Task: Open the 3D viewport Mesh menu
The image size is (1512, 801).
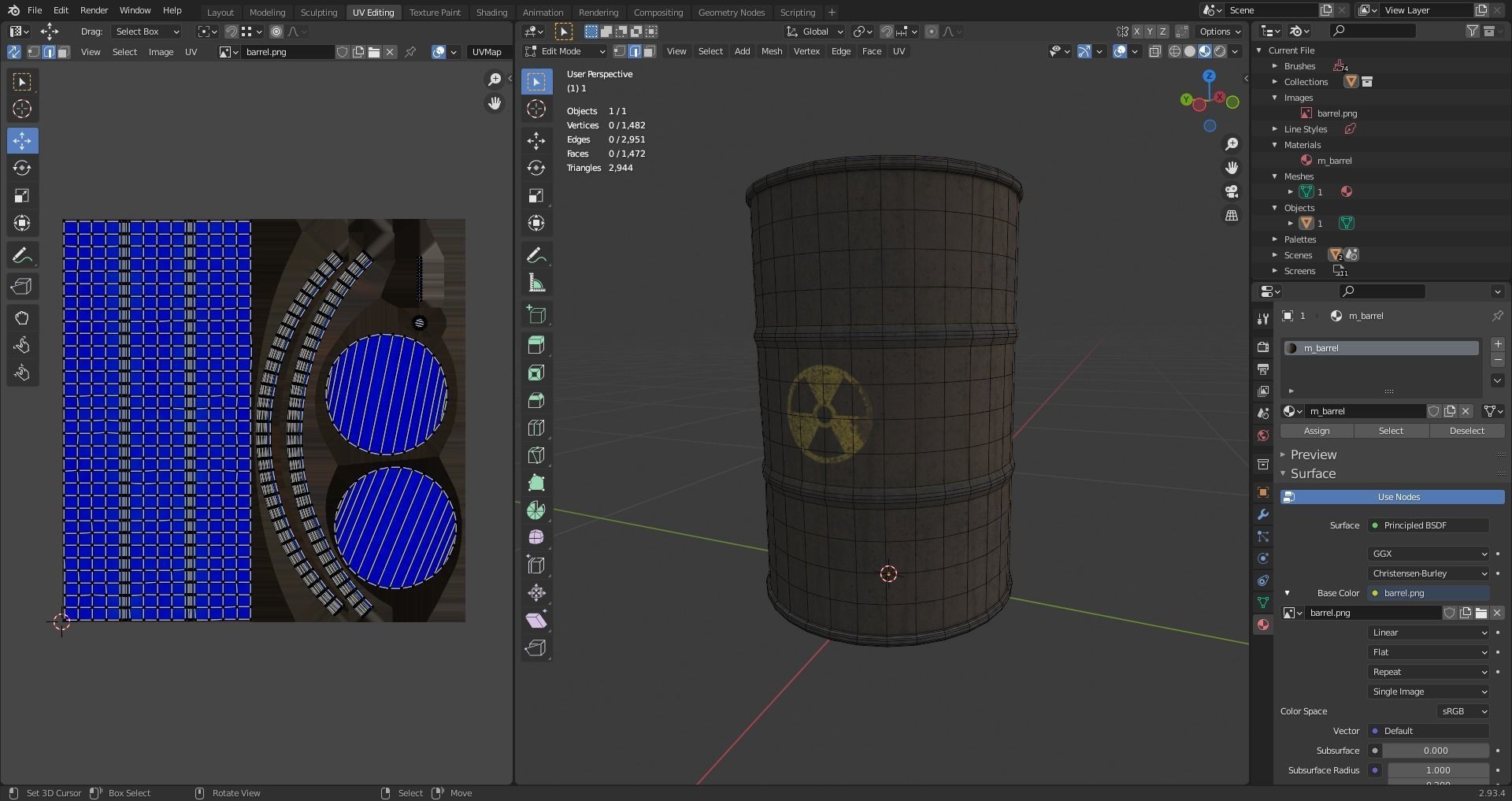Action: (x=772, y=51)
